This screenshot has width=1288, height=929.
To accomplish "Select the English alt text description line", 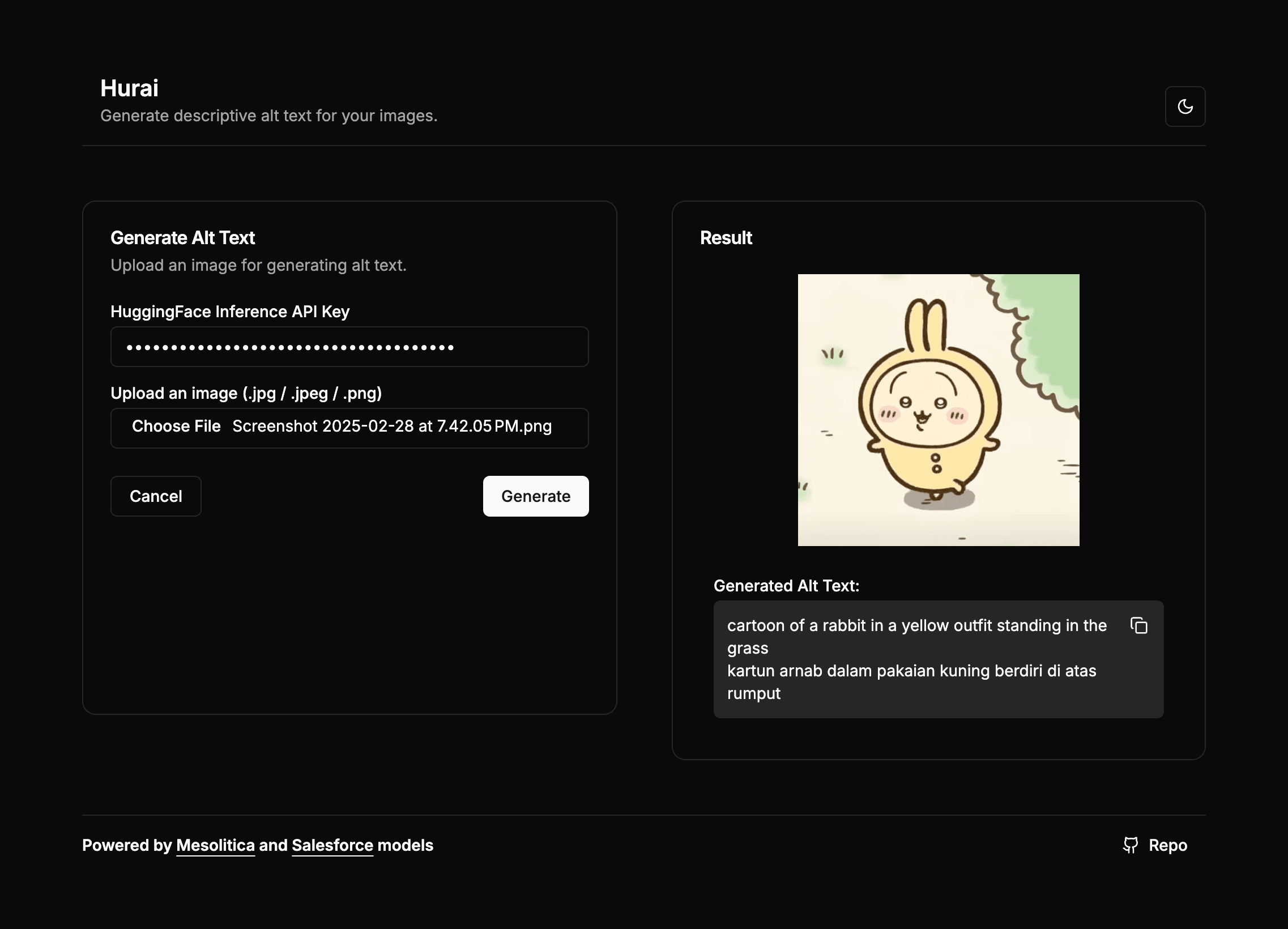I will point(916,625).
